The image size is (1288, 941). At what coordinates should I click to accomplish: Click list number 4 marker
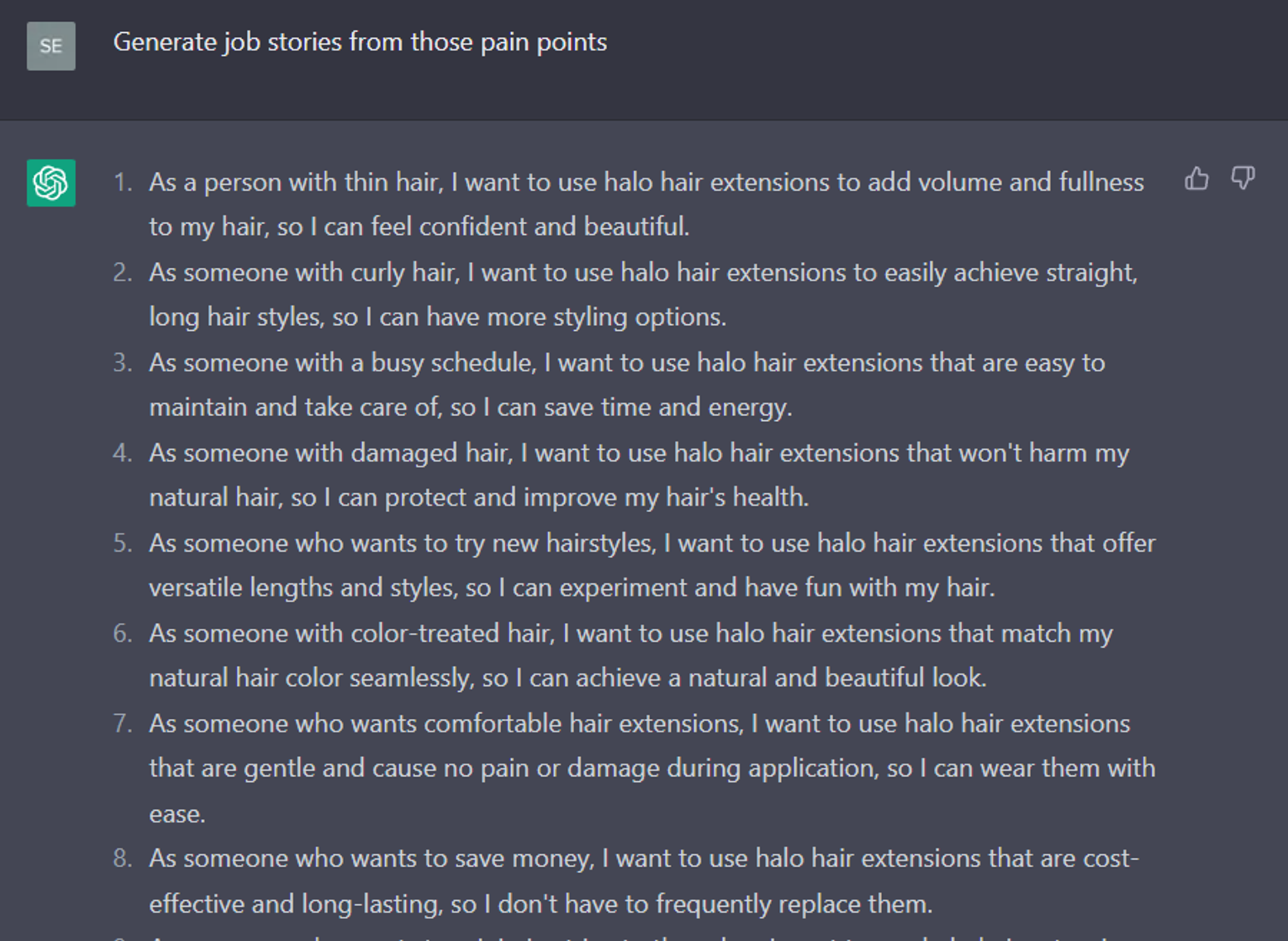point(123,453)
